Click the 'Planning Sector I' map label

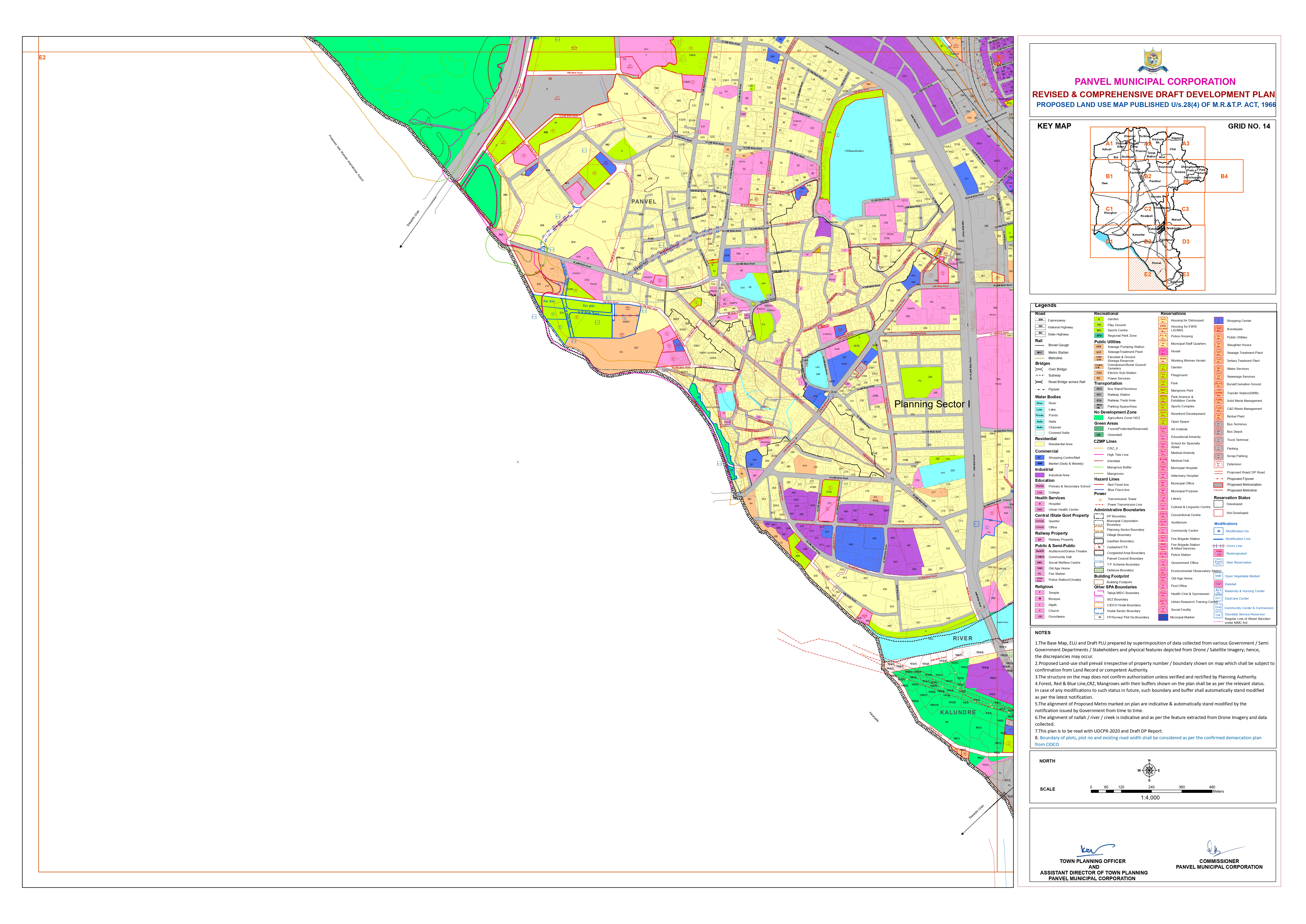[x=932, y=404]
